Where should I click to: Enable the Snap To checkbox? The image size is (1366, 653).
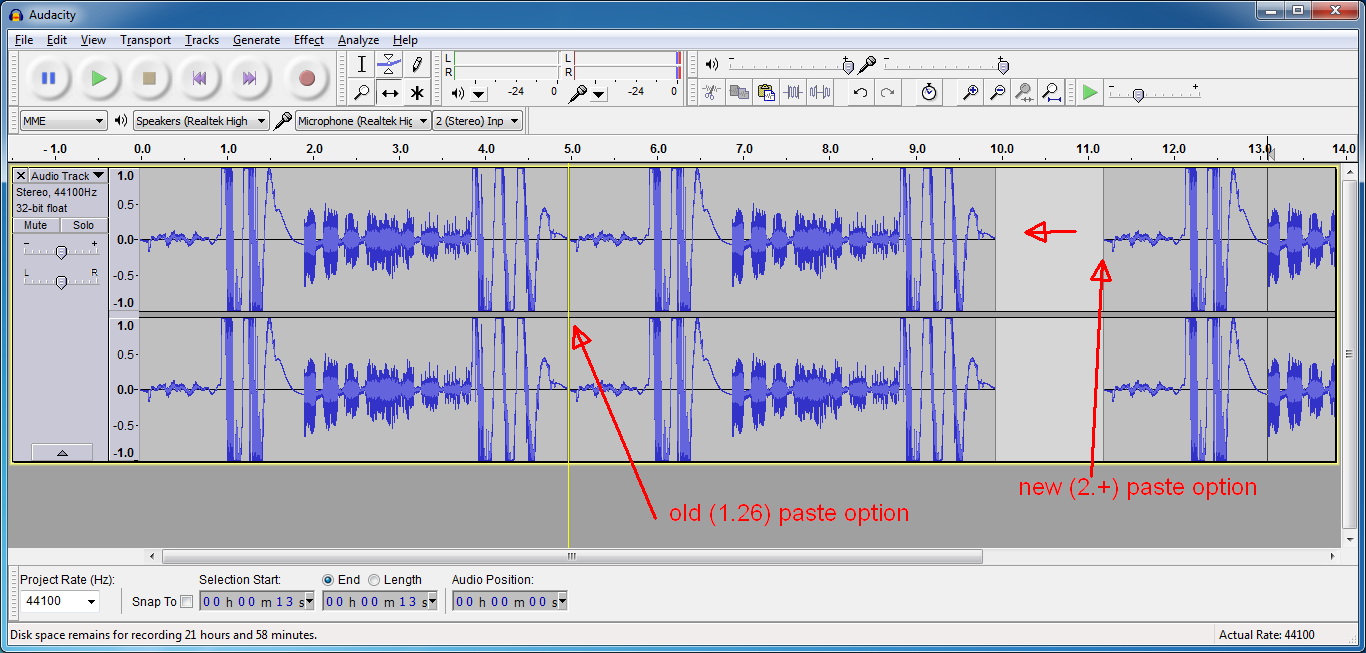click(186, 602)
